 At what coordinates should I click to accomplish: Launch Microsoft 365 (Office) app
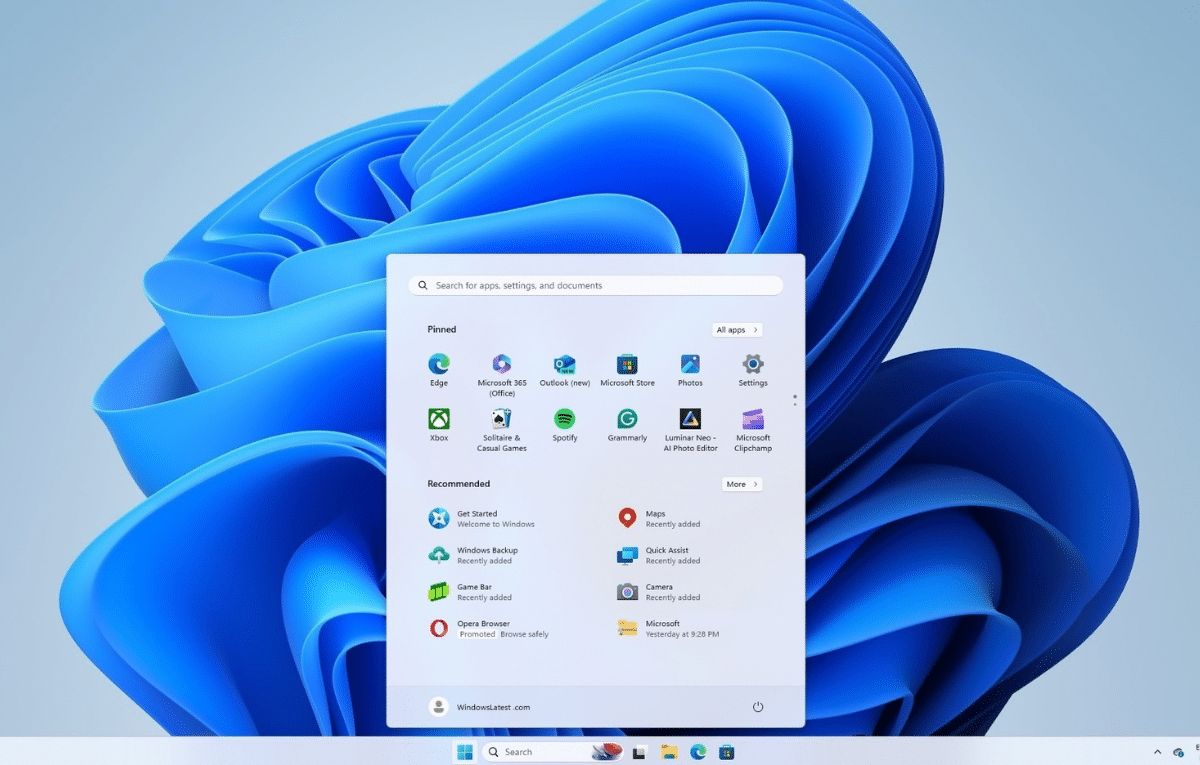click(x=501, y=365)
